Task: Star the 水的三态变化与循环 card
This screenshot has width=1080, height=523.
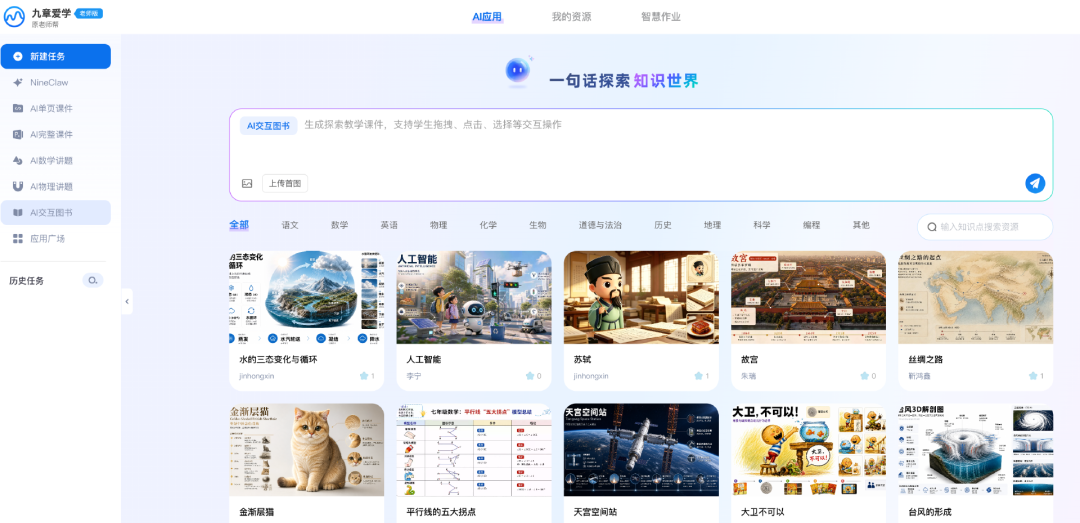Action: coord(364,376)
